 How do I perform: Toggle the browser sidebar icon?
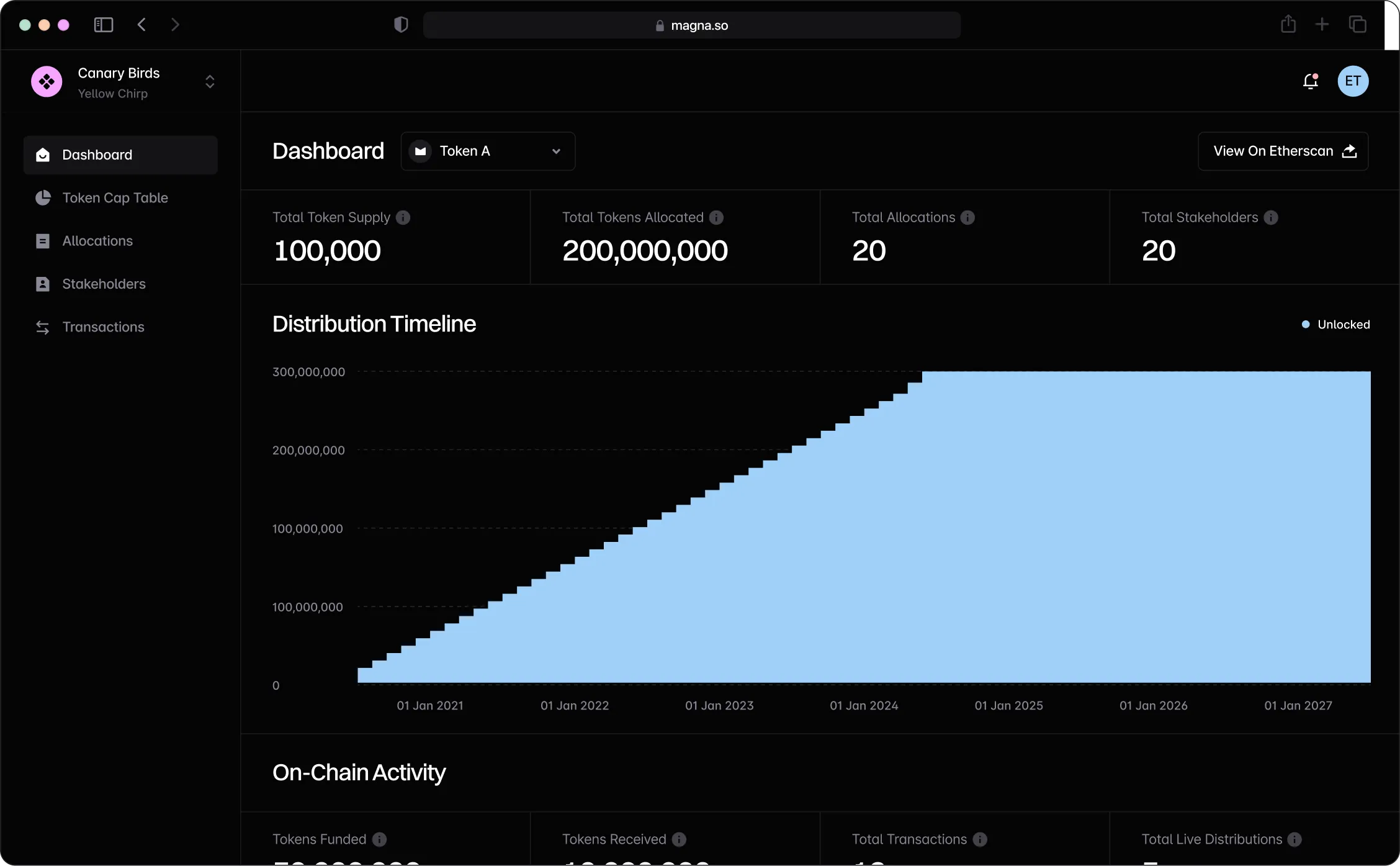(103, 25)
